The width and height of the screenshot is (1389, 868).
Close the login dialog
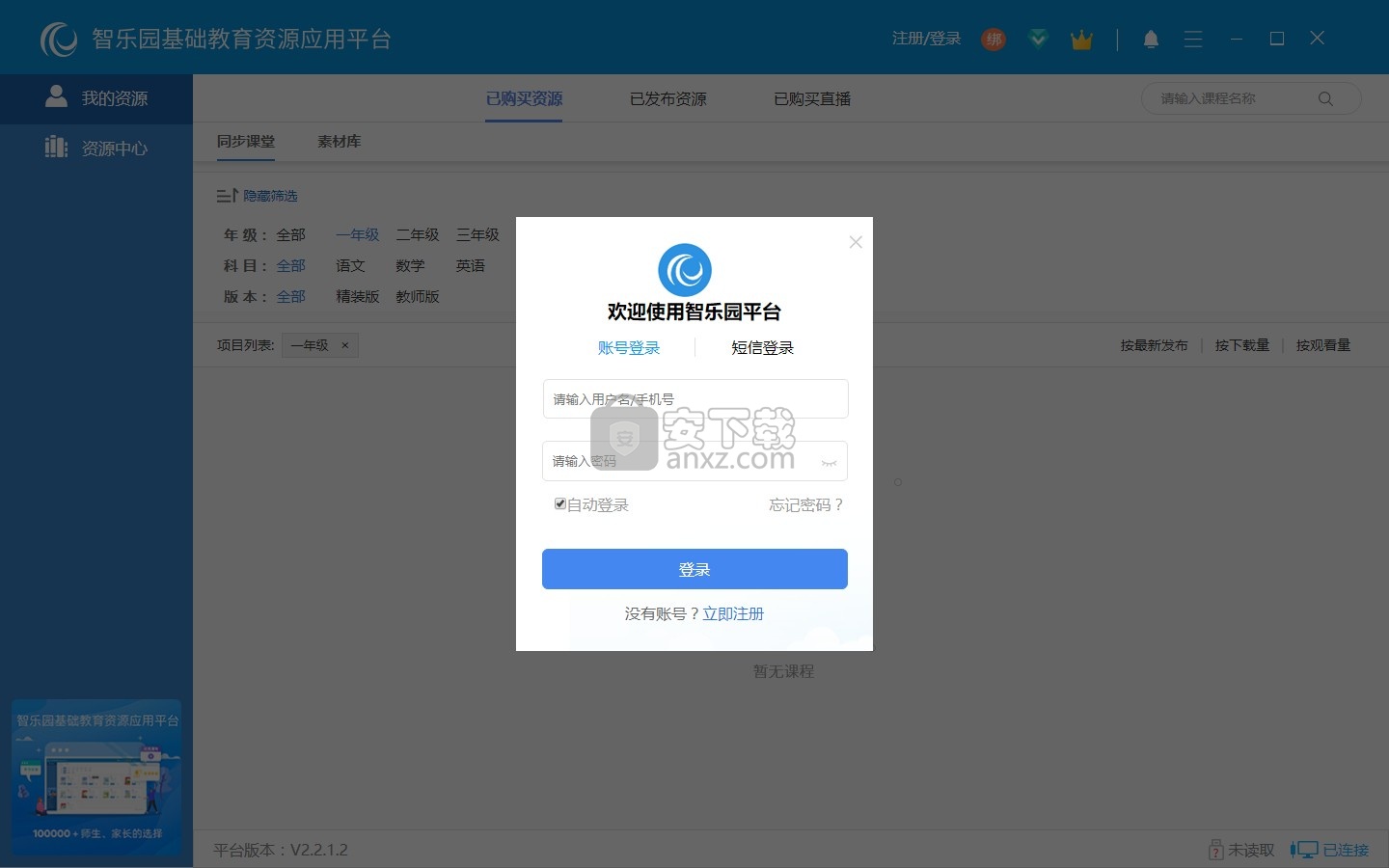(856, 242)
